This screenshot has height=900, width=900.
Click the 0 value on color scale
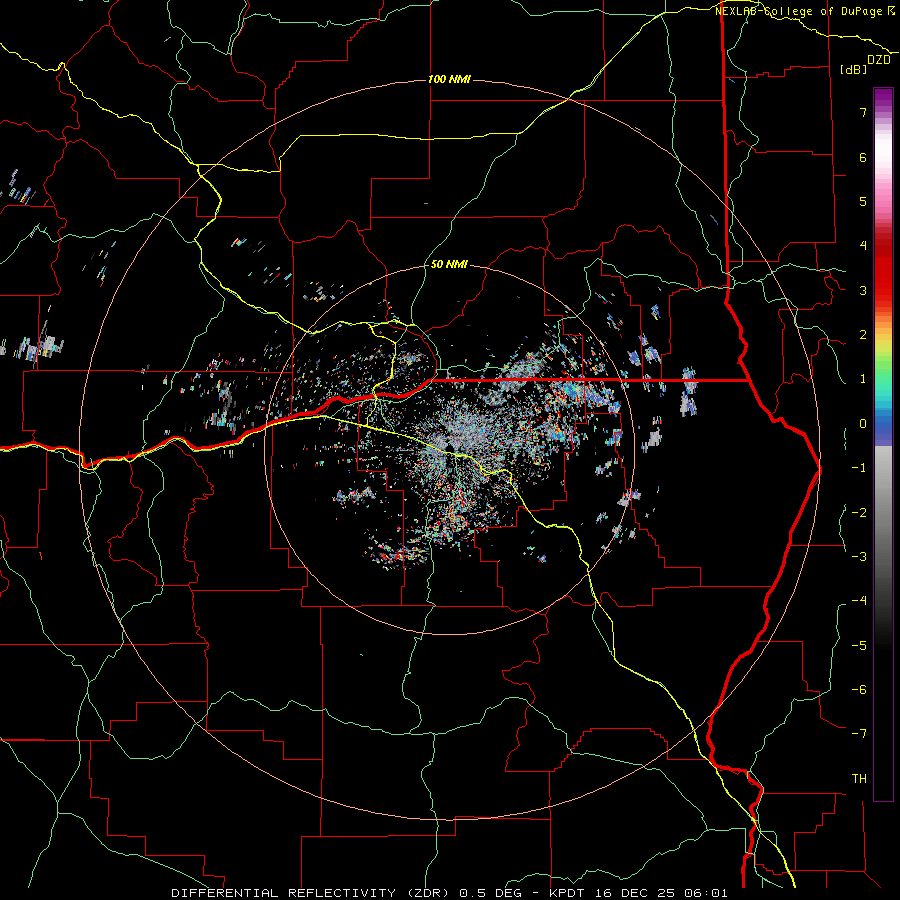click(x=863, y=424)
